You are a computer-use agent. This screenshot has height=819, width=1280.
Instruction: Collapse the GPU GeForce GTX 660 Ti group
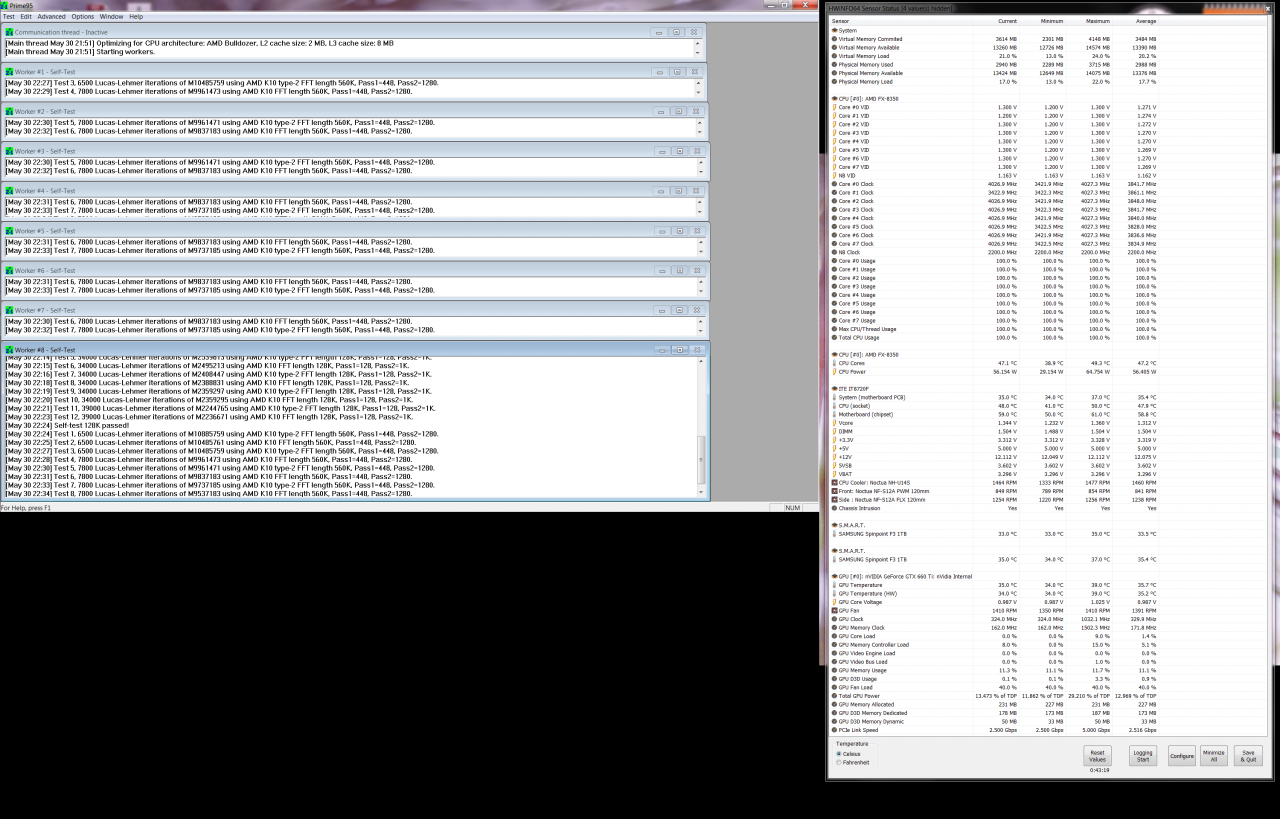(x=834, y=576)
